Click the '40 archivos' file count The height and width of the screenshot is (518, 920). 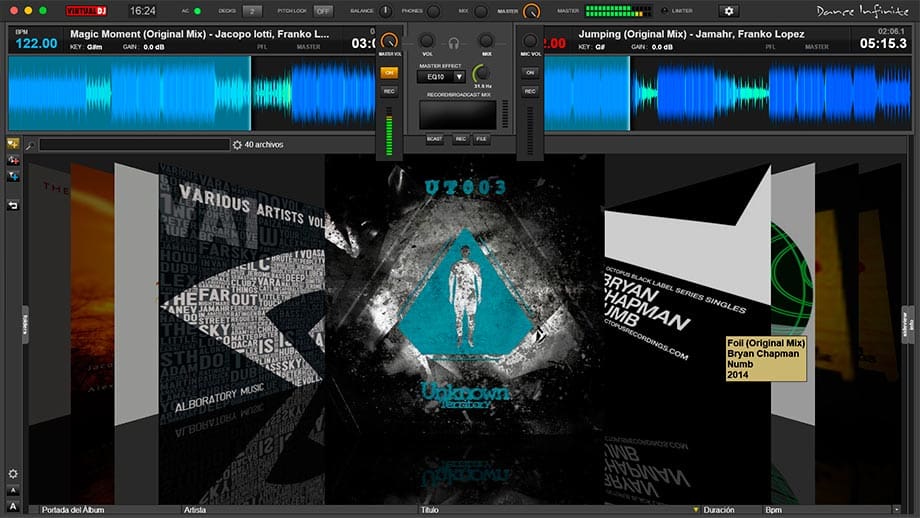point(263,144)
